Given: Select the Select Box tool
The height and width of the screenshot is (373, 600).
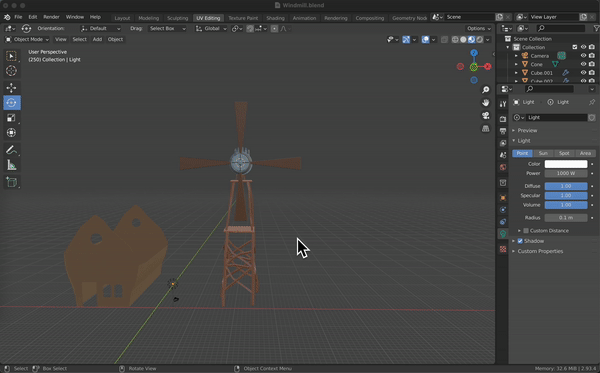Looking at the screenshot, I should pos(11,56).
